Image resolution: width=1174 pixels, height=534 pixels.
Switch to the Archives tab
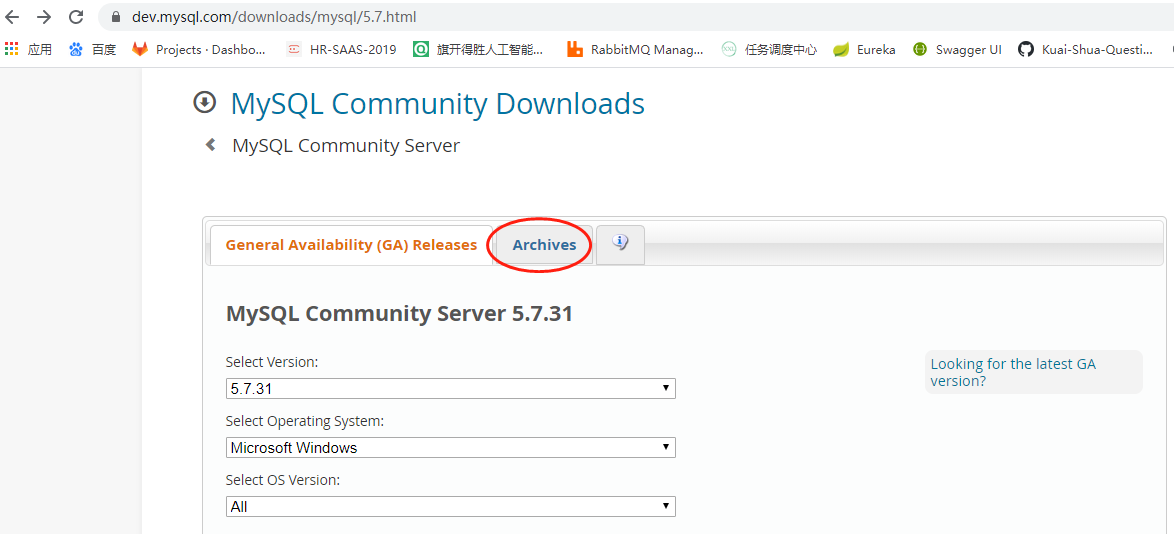(x=544, y=245)
